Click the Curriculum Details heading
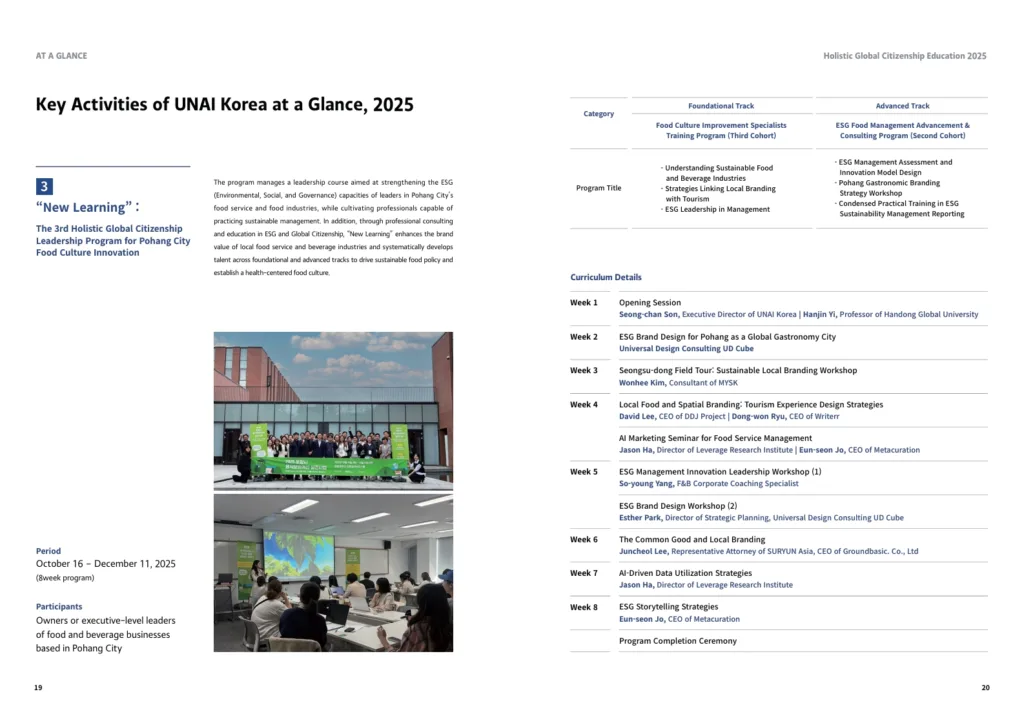The width and height of the screenshot is (1024, 725). tap(606, 277)
